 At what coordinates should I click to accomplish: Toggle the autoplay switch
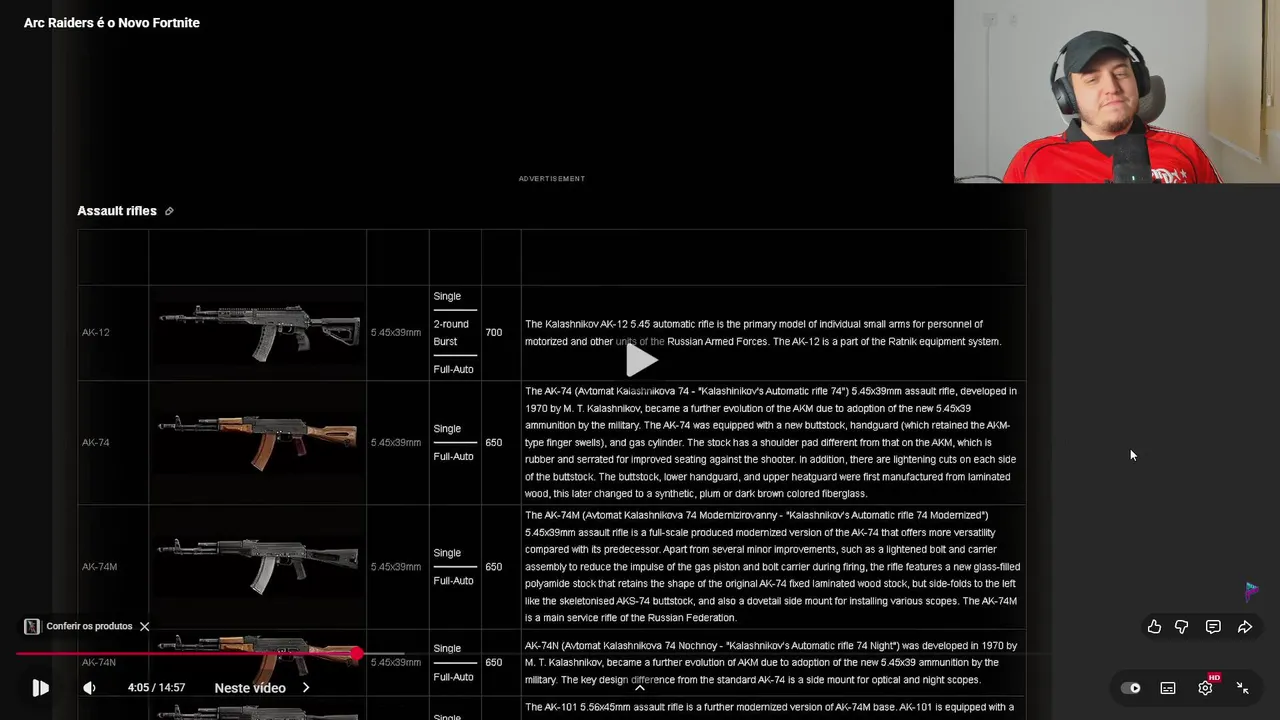tap(1131, 688)
